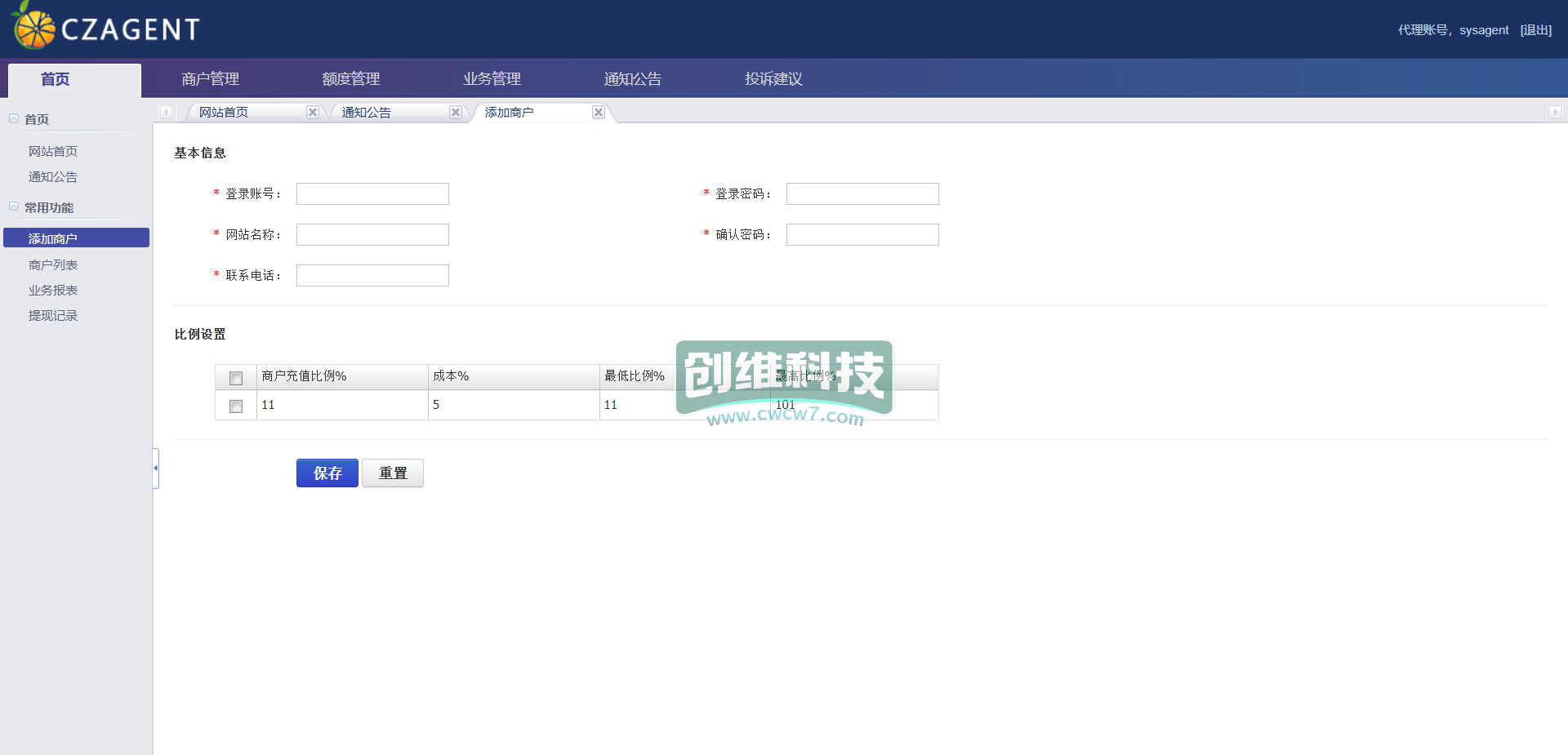Open 通知公告 in the sidebar

point(53,176)
